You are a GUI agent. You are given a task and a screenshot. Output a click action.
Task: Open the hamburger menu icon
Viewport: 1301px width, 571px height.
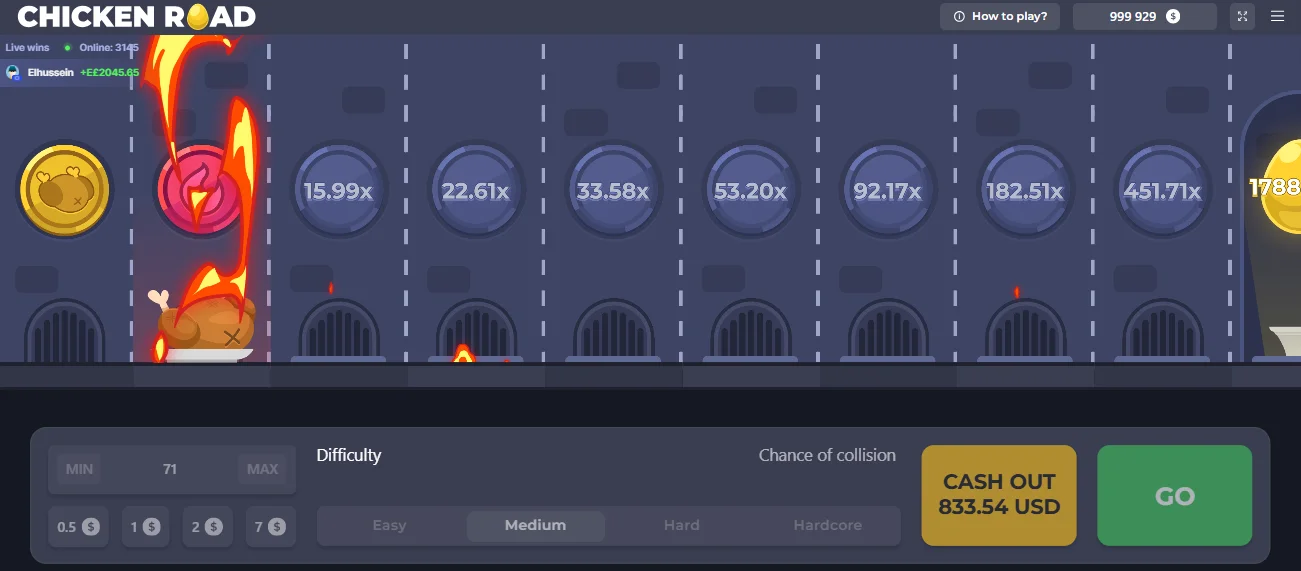pos(1277,16)
